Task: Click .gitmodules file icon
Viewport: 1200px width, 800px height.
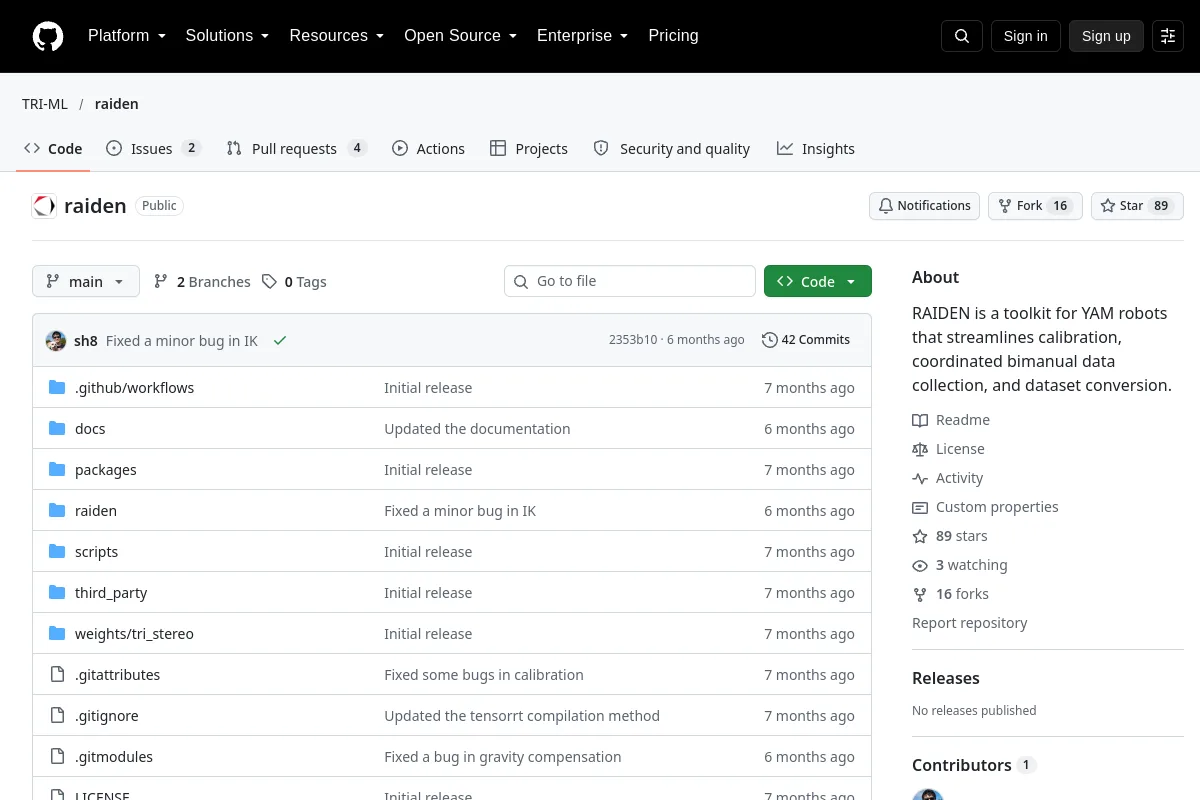Action: click(57, 756)
